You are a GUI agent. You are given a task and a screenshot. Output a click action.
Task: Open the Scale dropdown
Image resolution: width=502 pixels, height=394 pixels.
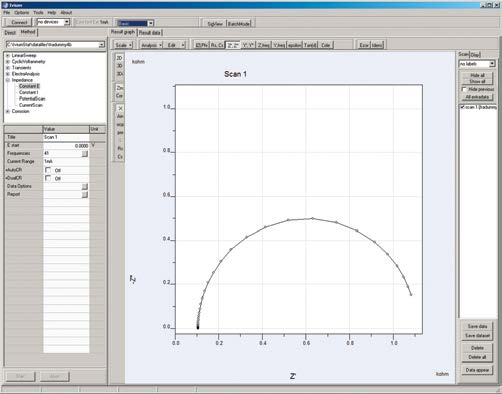(x=123, y=45)
